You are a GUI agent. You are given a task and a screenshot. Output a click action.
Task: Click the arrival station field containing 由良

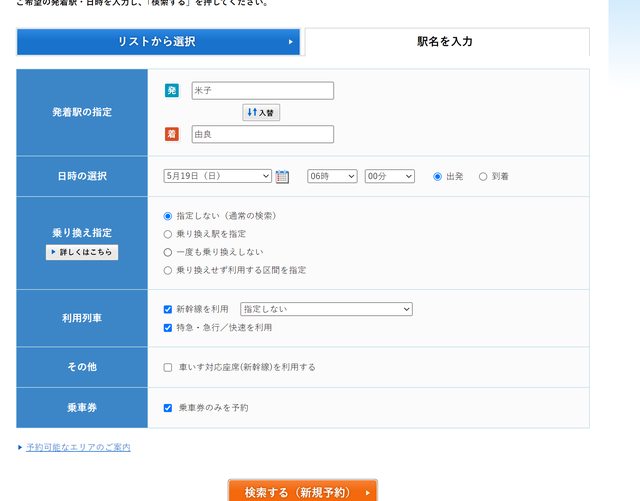[x=262, y=134]
